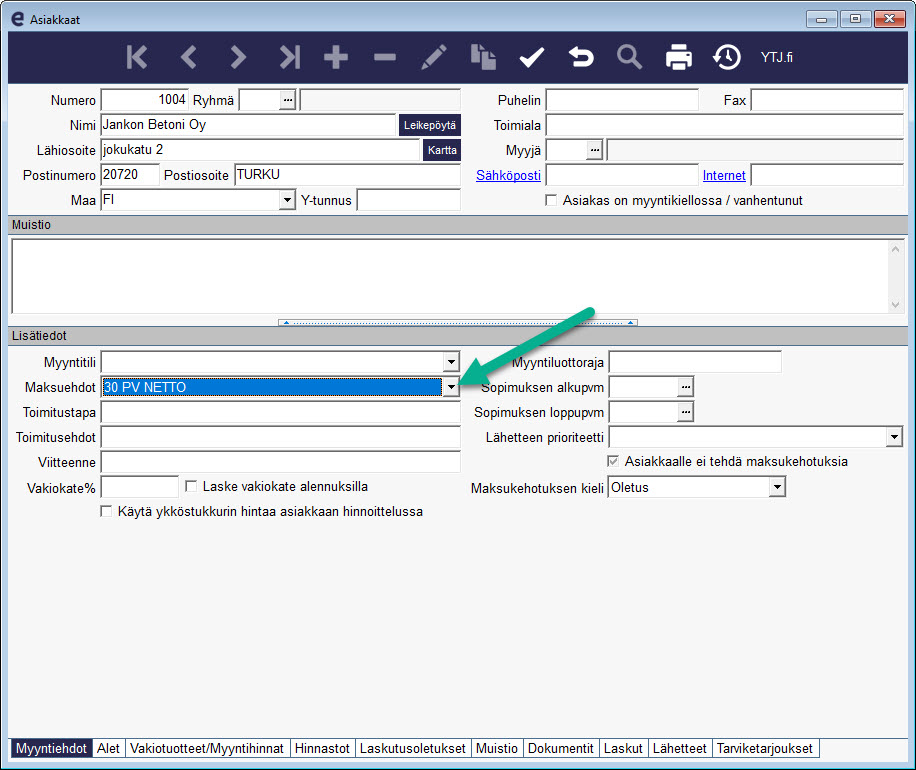This screenshot has width=916, height=770.
Task: Toggle Asiakkaalle ei tehdä maksukehotuksia checkbox
Action: [612, 461]
